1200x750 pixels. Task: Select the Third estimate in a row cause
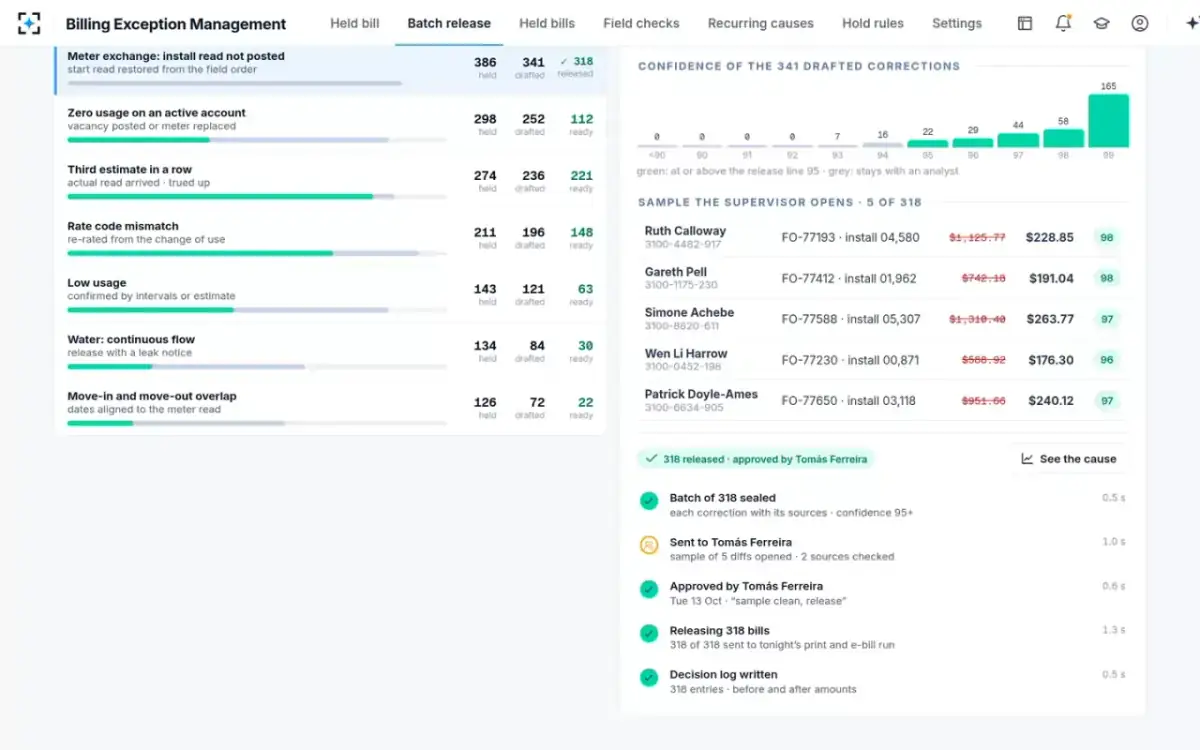330,182
